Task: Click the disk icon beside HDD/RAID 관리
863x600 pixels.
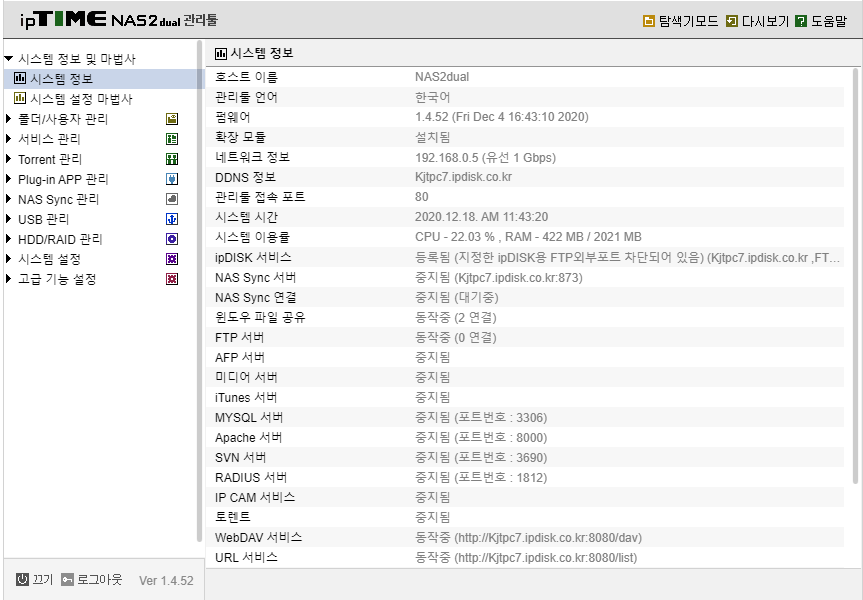Action: (x=172, y=239)
